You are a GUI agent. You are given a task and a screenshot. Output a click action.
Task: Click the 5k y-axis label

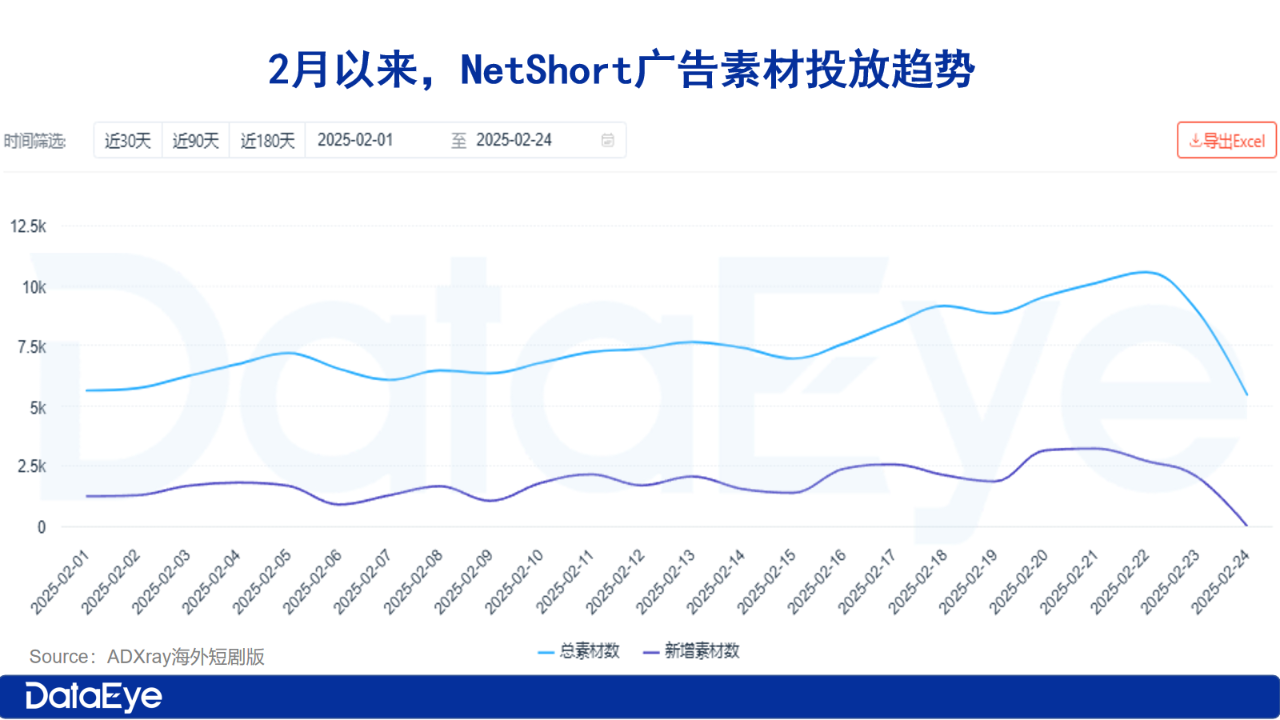coord(37,407)
